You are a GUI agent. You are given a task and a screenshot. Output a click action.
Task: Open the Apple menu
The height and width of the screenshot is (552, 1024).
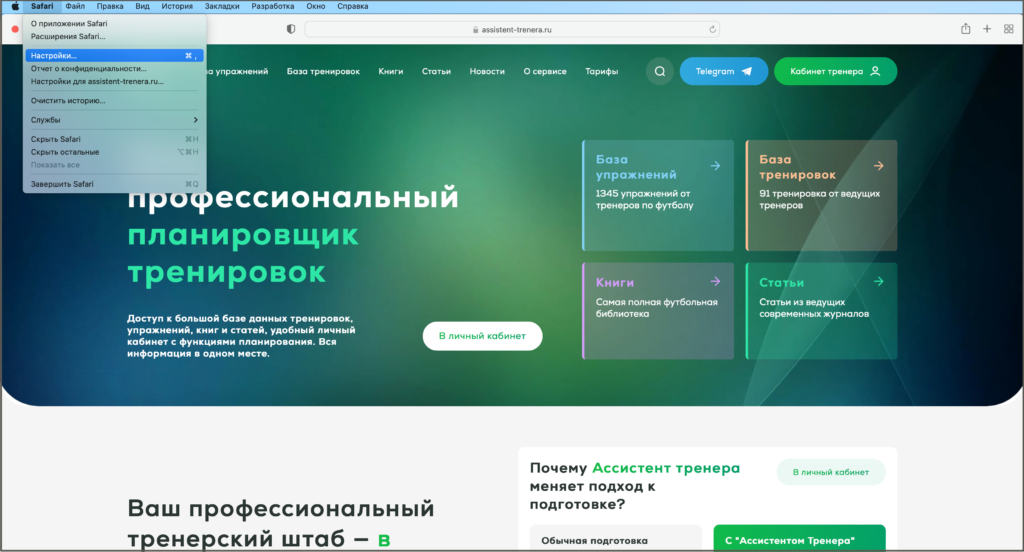(14, 6)
